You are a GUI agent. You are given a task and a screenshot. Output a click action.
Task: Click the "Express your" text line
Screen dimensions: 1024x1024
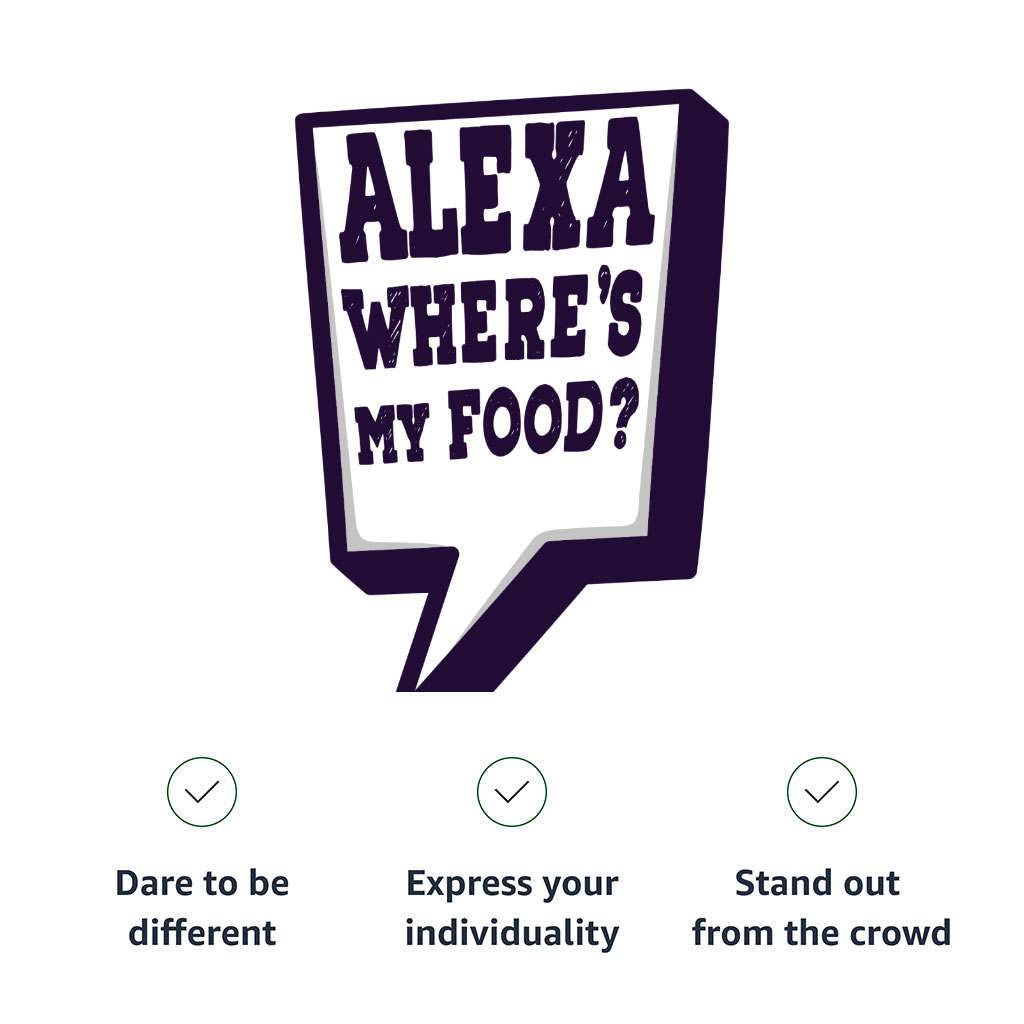point(512,884)
